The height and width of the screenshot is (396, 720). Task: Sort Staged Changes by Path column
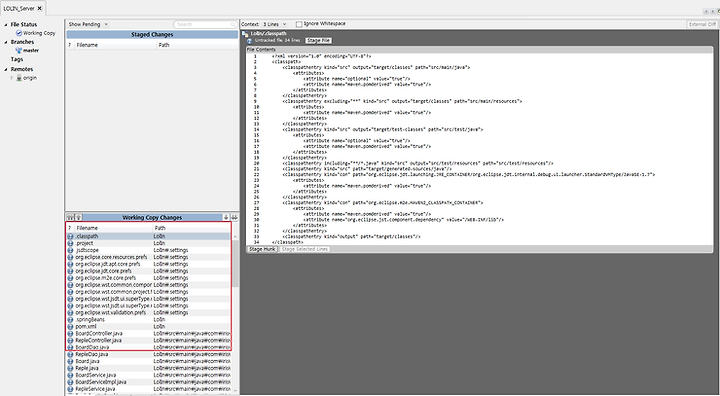coord(197,45)
